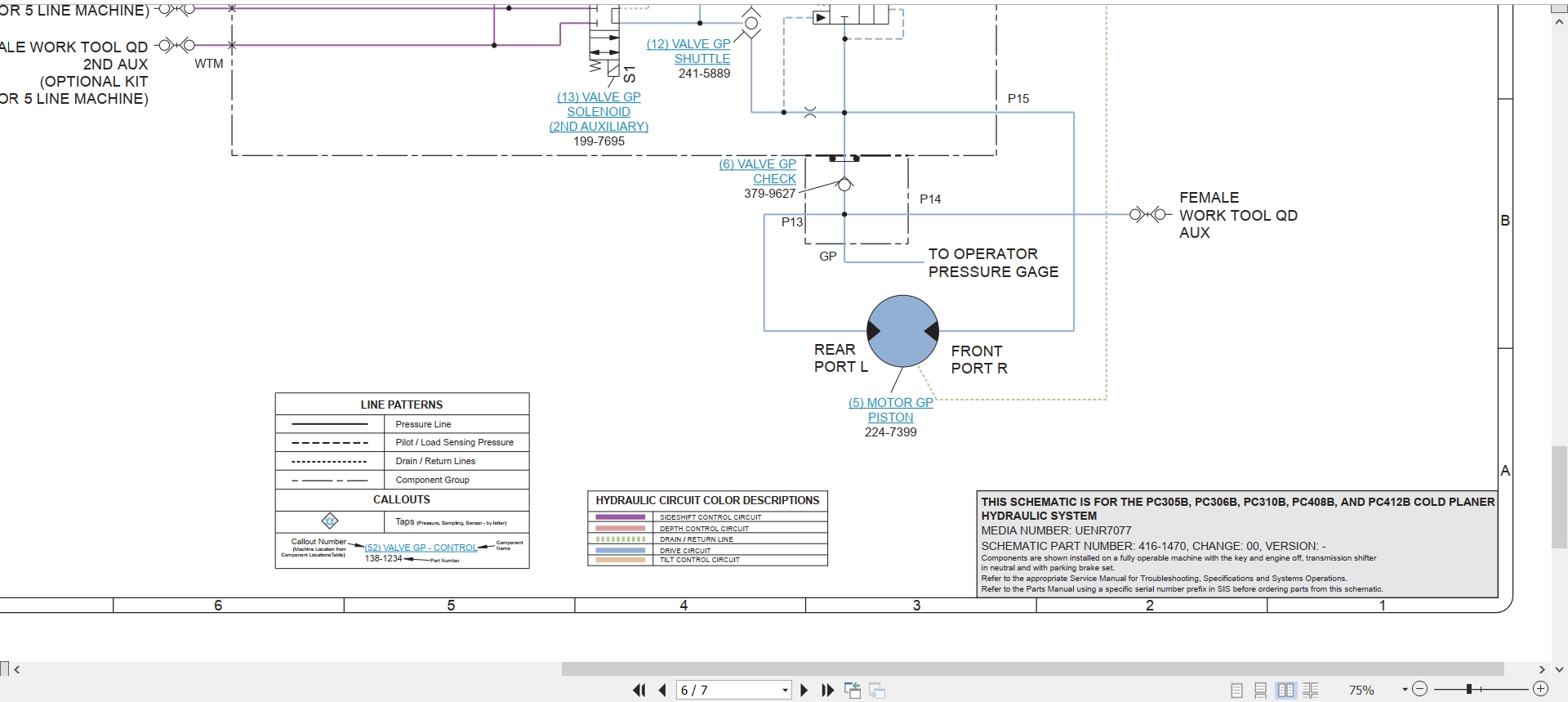The image size is (1568, 702).
Task: Click the shuttle valve symbol
Action: click(751, 23)
